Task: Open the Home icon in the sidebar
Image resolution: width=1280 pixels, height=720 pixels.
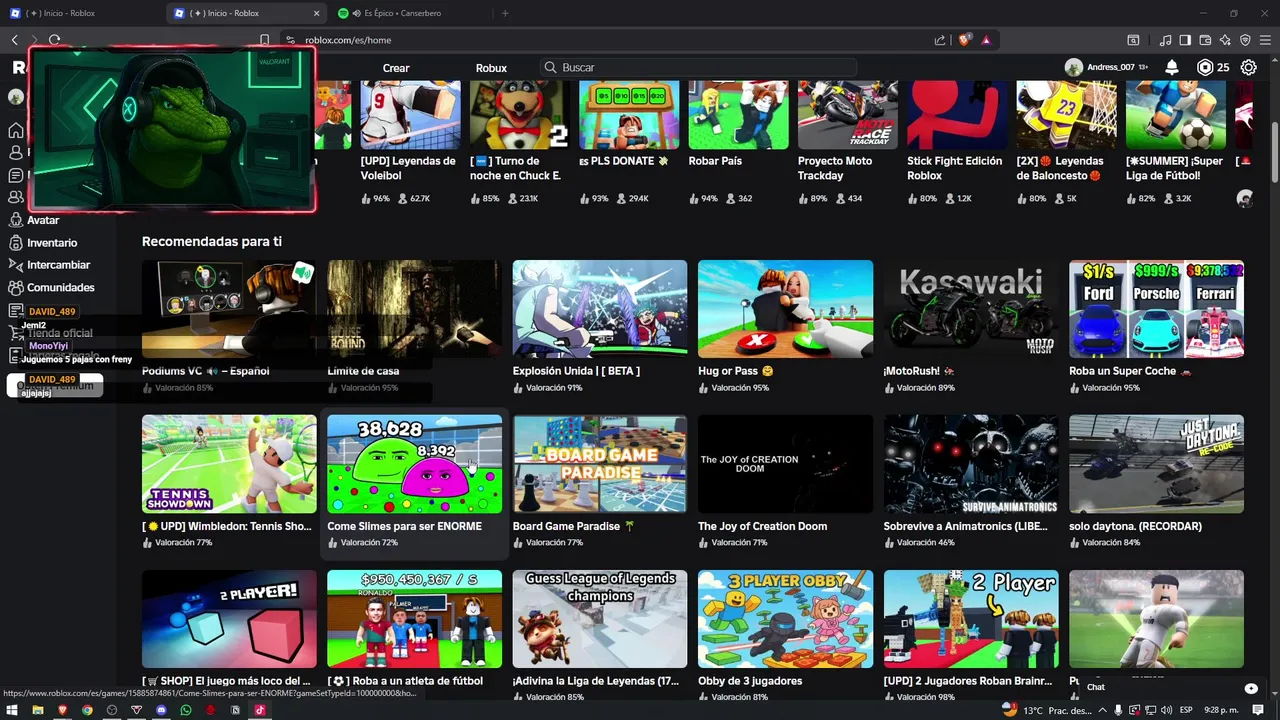Action: click(x=16, y=130)
